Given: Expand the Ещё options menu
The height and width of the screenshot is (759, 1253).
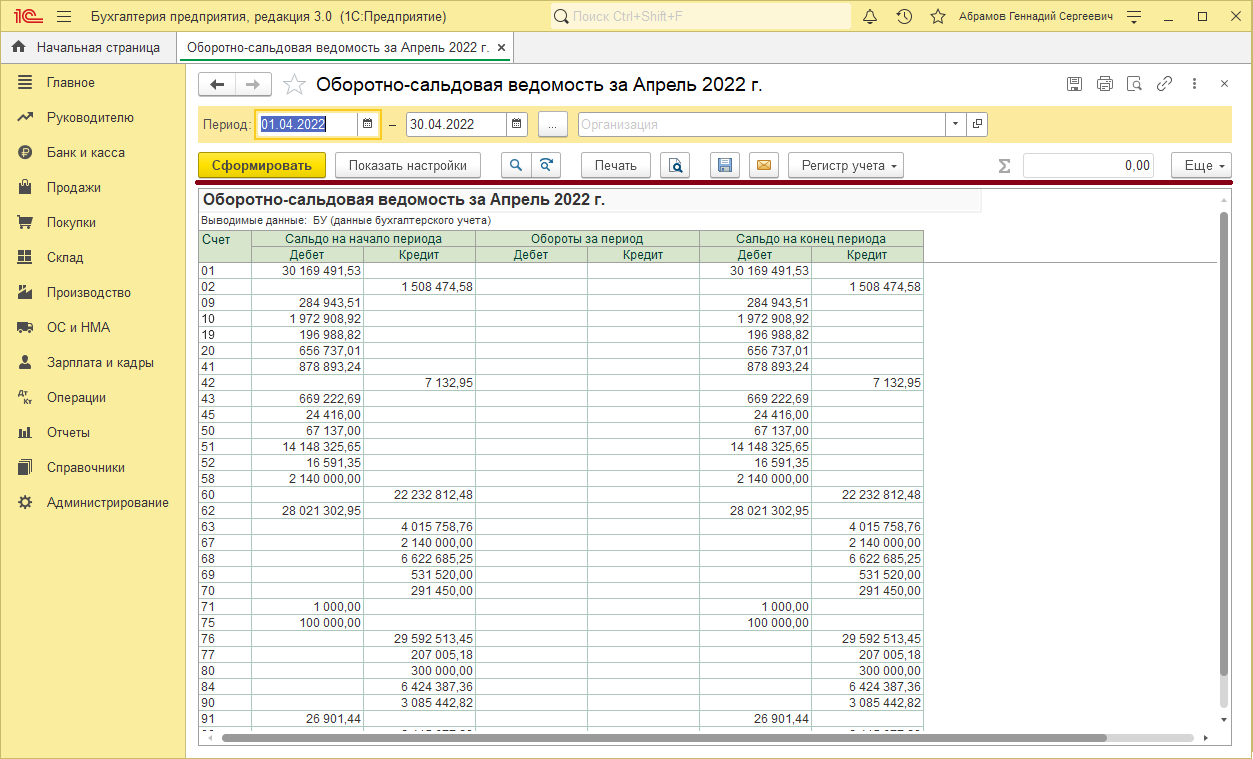Looking at the screenshot, I should 1200,165.
